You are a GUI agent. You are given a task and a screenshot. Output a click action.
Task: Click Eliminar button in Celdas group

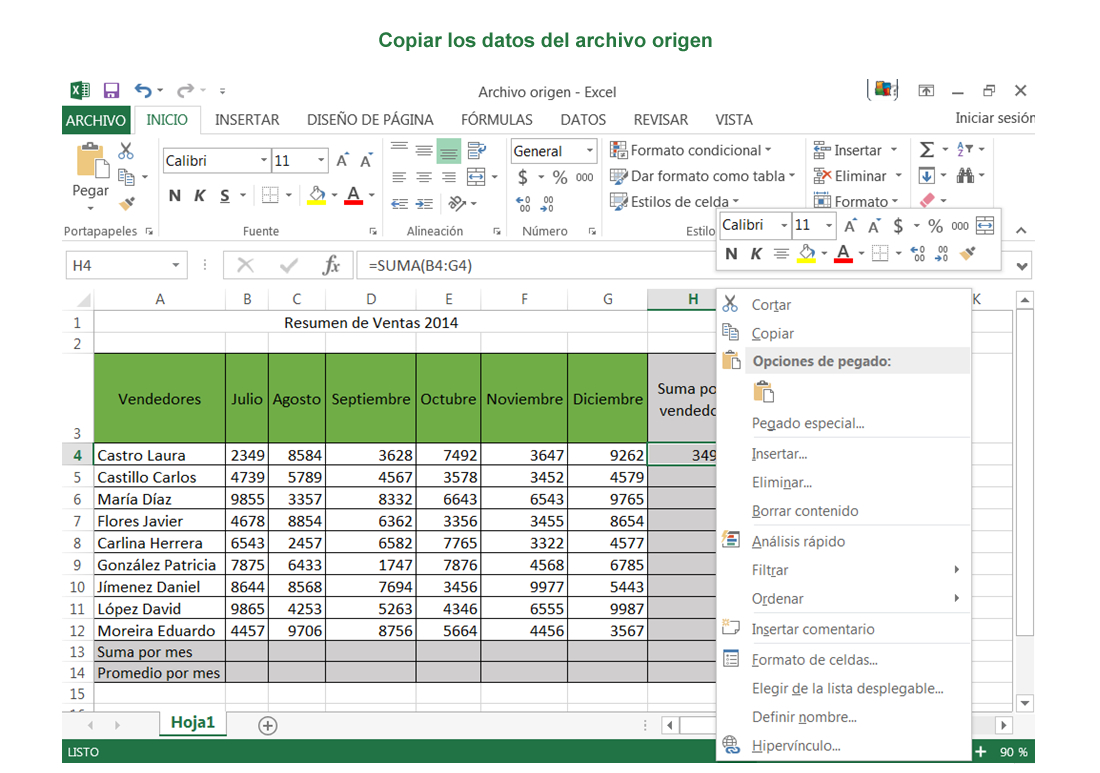tap(857, 176)
